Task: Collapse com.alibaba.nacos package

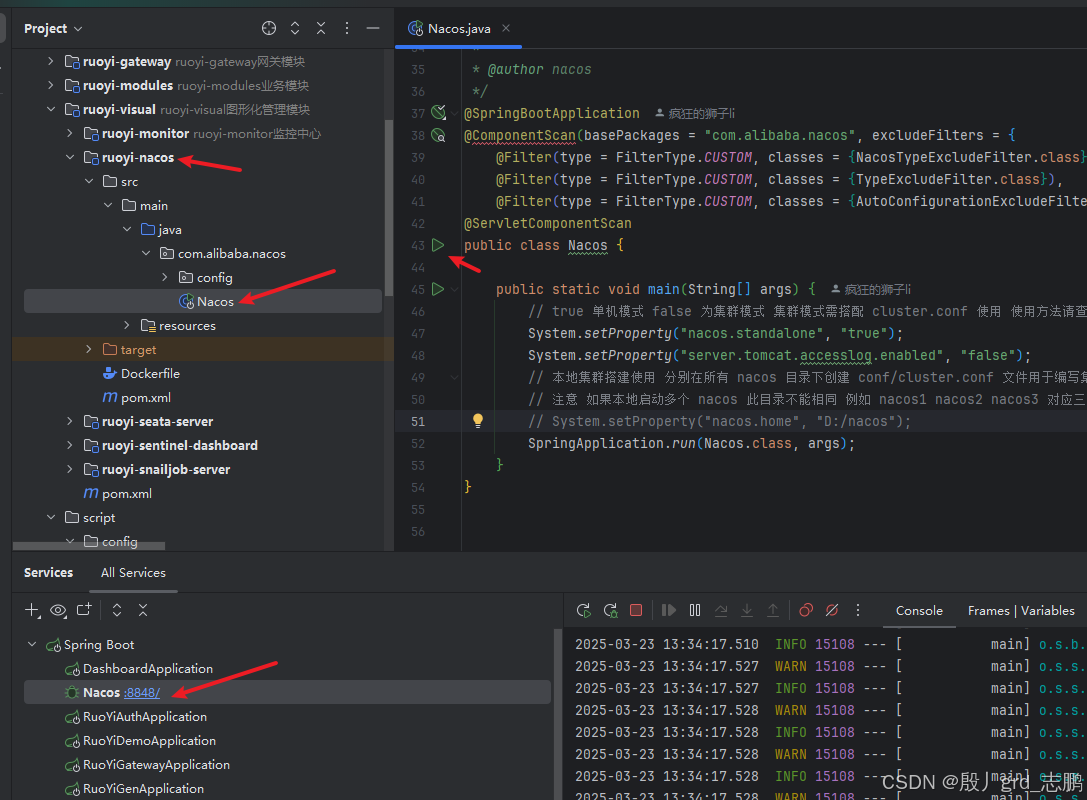Action: pos(146,253)
